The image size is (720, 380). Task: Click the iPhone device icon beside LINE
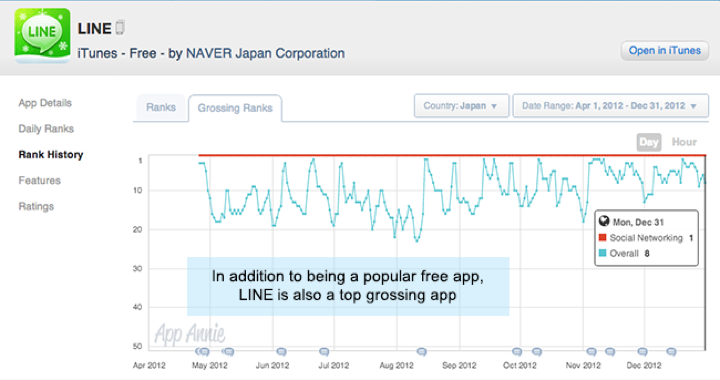120,28
